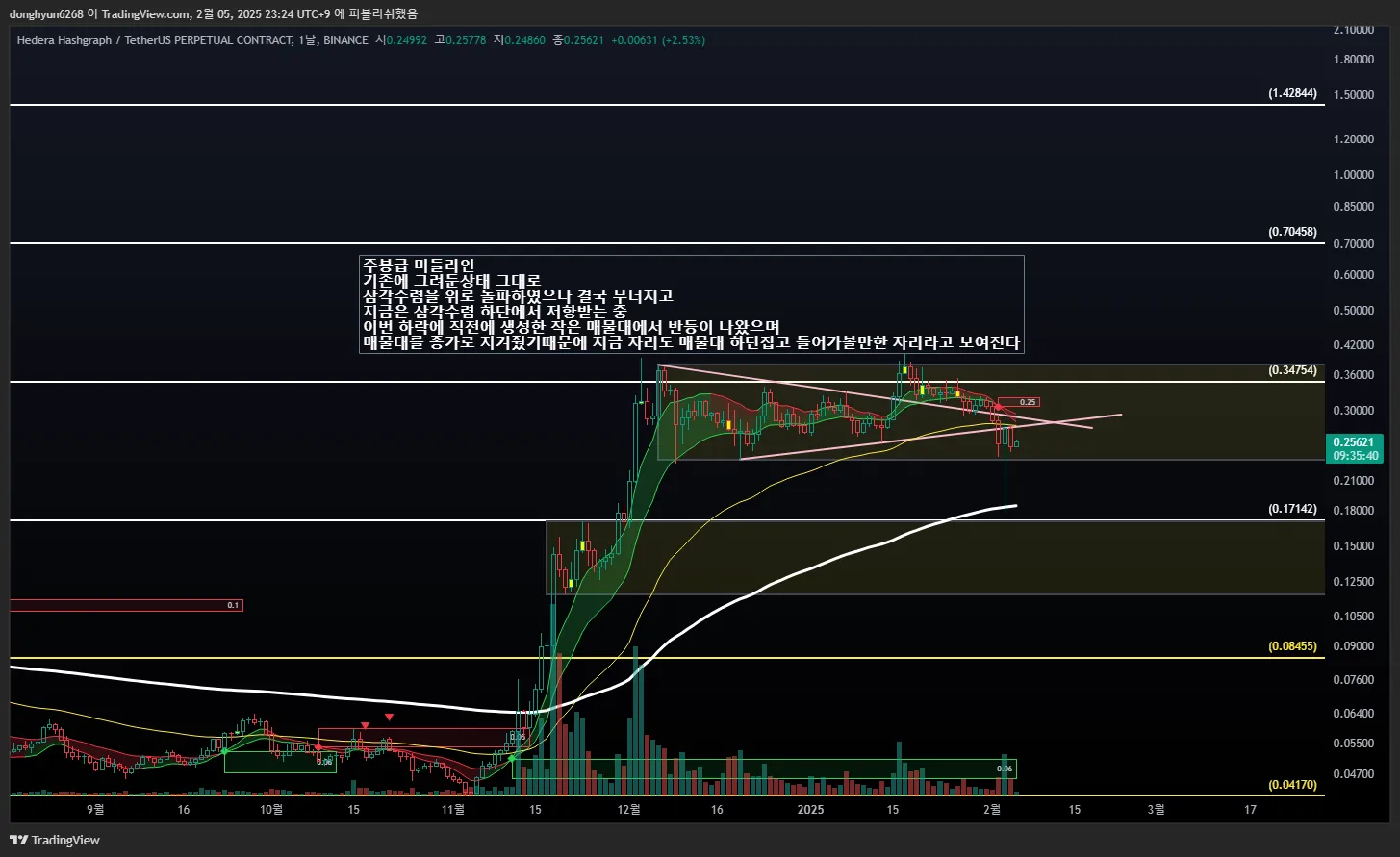Click the 12월 label on time axis
This screenshot has height=857, width=1400.
(629, 810)
